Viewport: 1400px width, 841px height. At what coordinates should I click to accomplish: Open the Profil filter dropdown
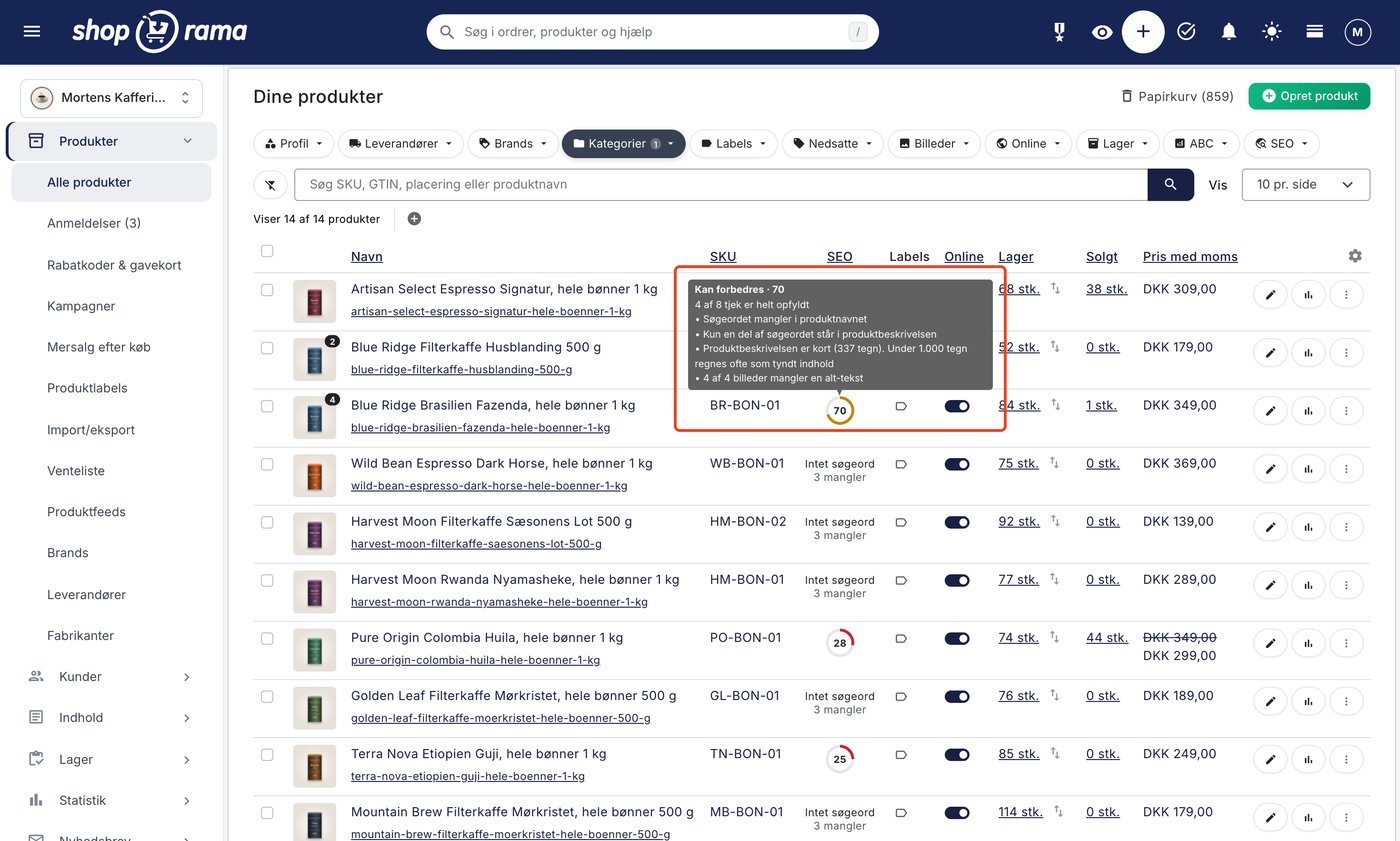pos(294,144)
